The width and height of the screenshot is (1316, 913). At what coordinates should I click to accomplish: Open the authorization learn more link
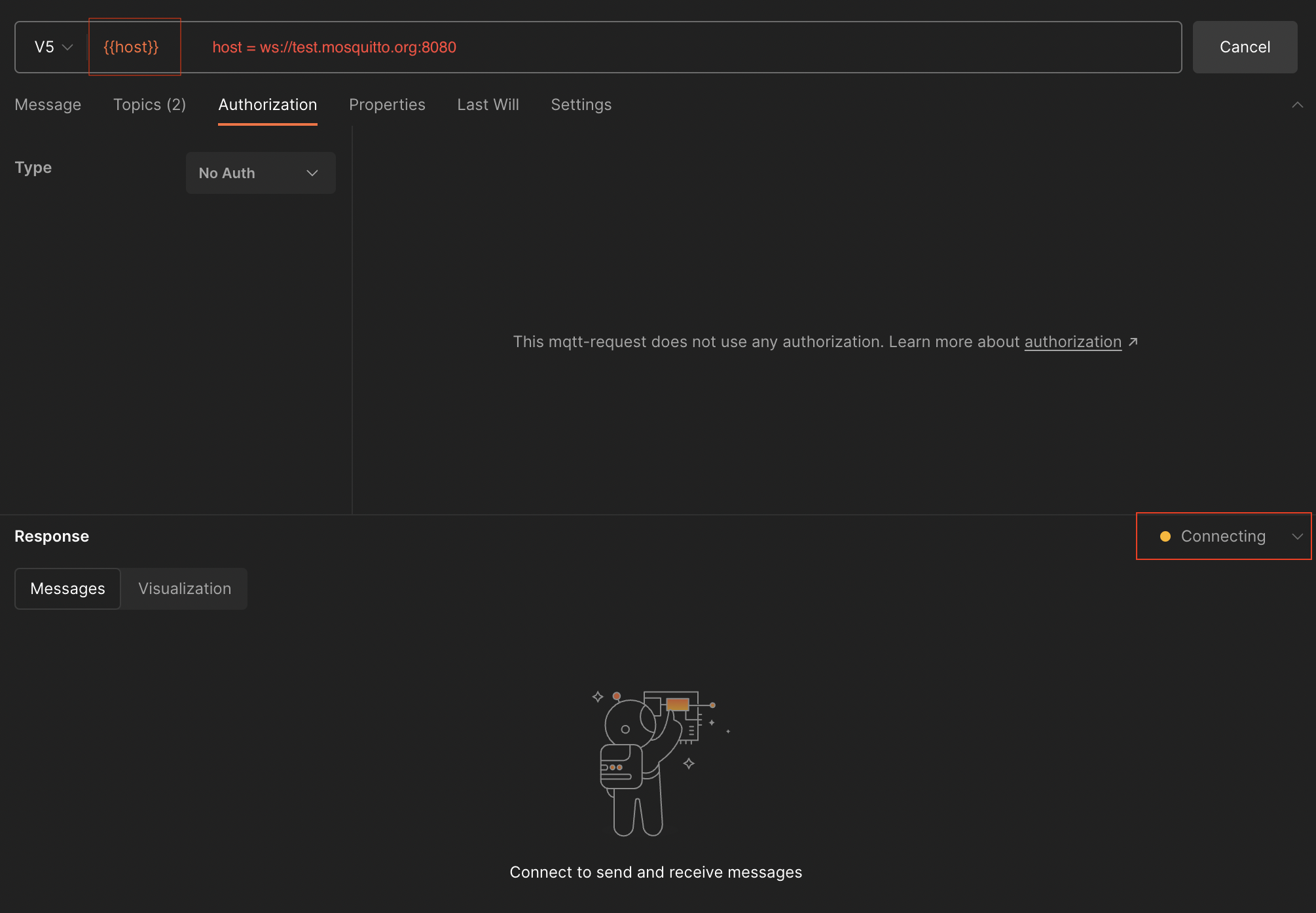point(1072,341)
